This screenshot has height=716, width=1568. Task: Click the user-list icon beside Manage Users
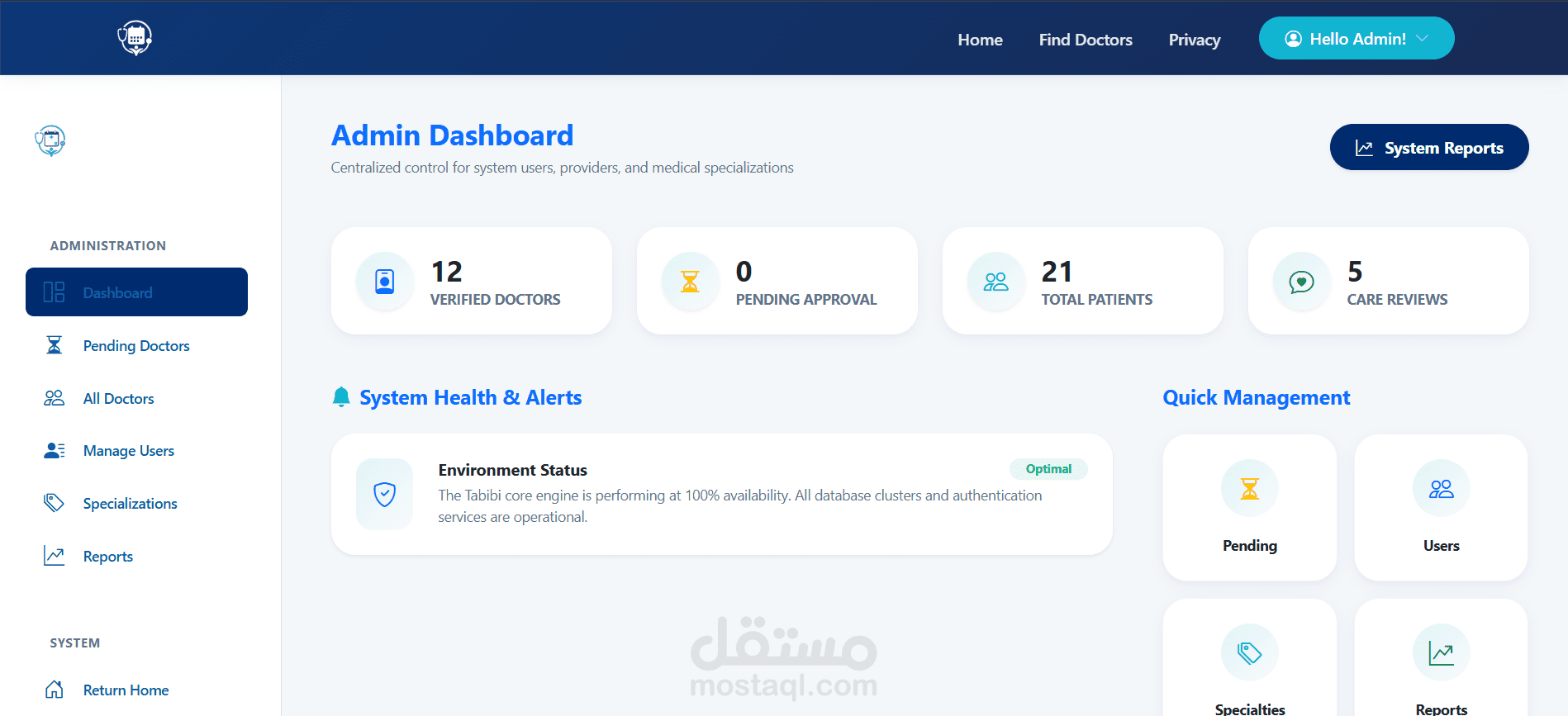coord(54,450)
